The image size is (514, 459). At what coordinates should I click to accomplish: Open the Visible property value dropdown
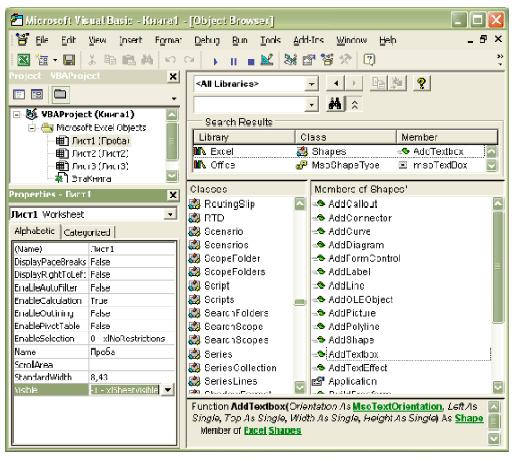tap(168, 389)
